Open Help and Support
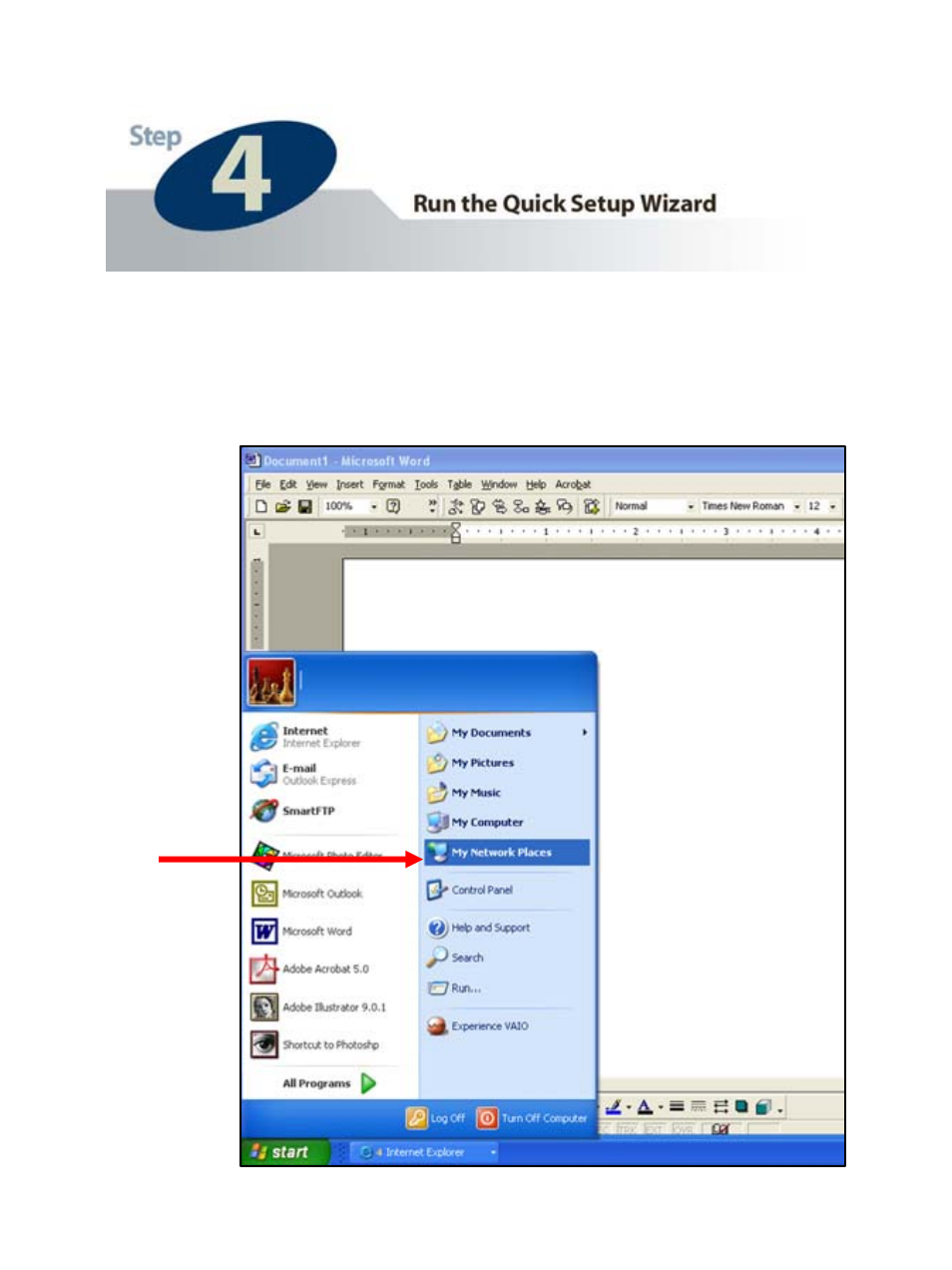952x1270 pixels. coord(479,928)
